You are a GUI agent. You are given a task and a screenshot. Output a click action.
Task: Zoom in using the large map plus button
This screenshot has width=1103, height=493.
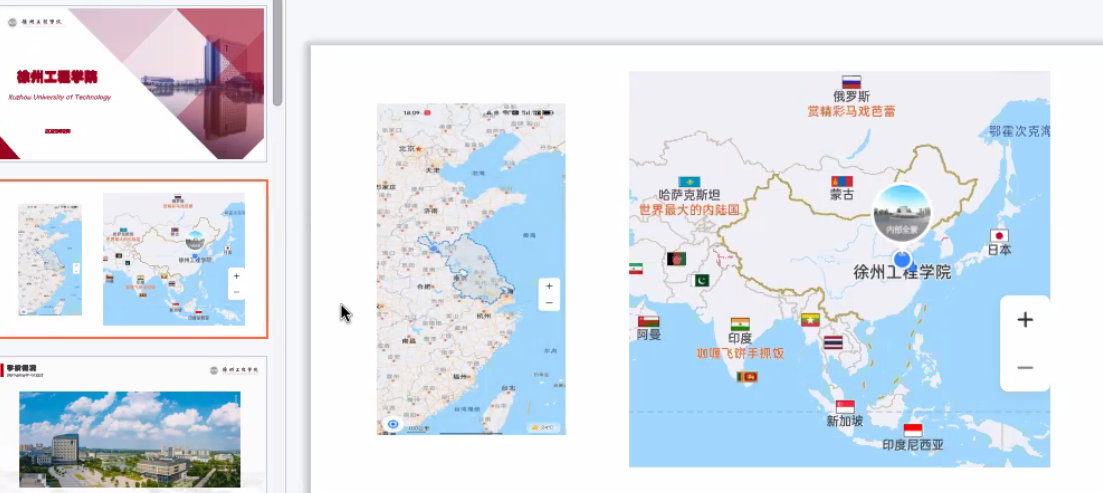(1025, 320)
